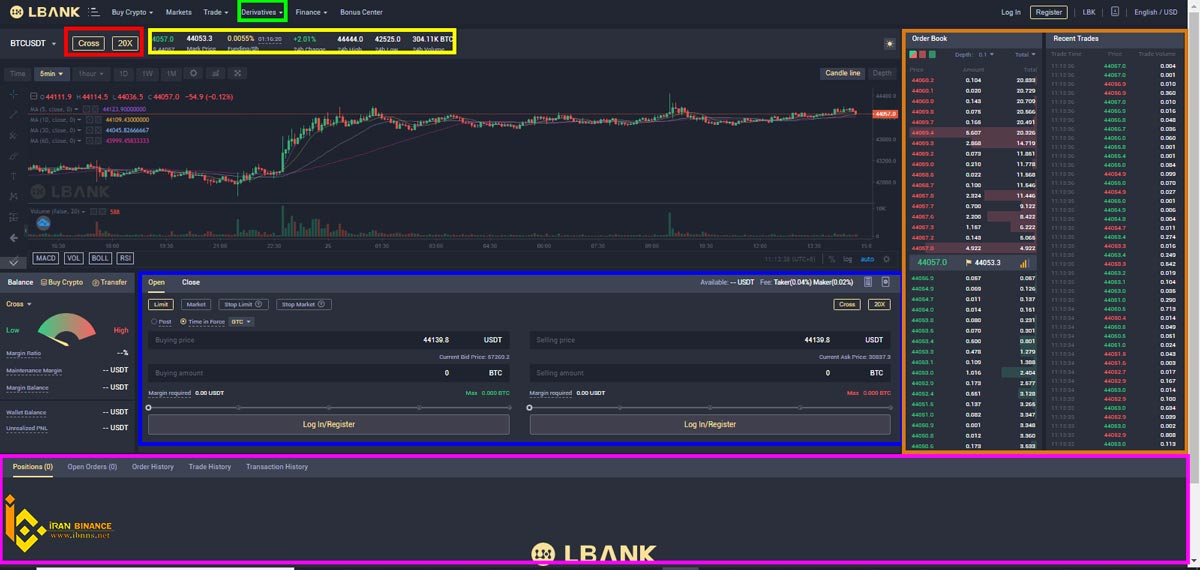Toggle the VOL indicator
The image size is (1200, 570).
pos(75,258)
